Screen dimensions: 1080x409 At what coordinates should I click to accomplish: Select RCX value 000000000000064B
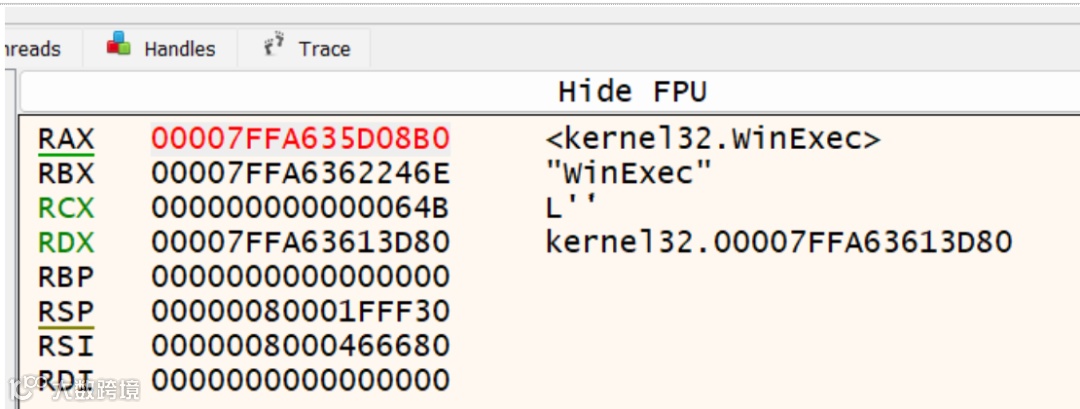click(300, 208)
